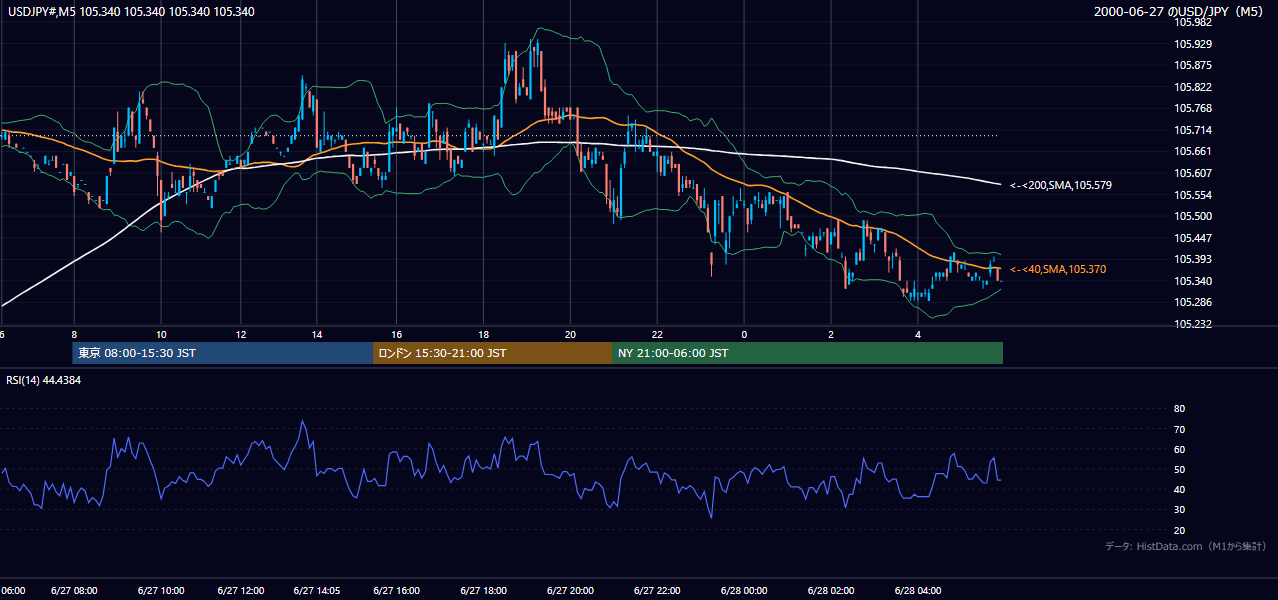This screenshot has width=1278, height=600.
Task: Click the 6/27 08:00 time label
Action: pyautogui.click(x=73, y=591)
